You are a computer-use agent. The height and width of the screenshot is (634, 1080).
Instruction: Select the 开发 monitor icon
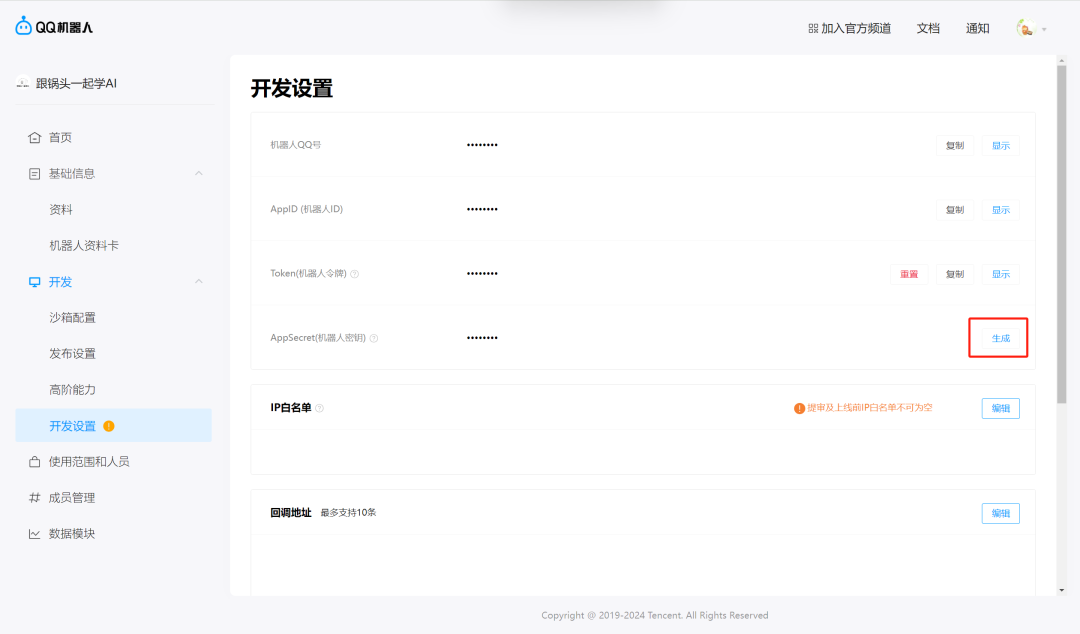(x=35, y=281)
